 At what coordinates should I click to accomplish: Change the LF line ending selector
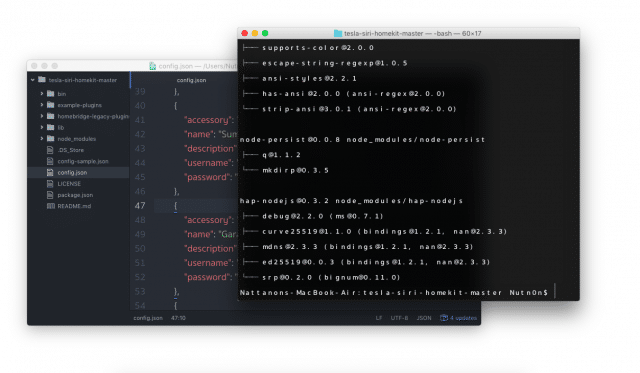click(x=379, y=318)
